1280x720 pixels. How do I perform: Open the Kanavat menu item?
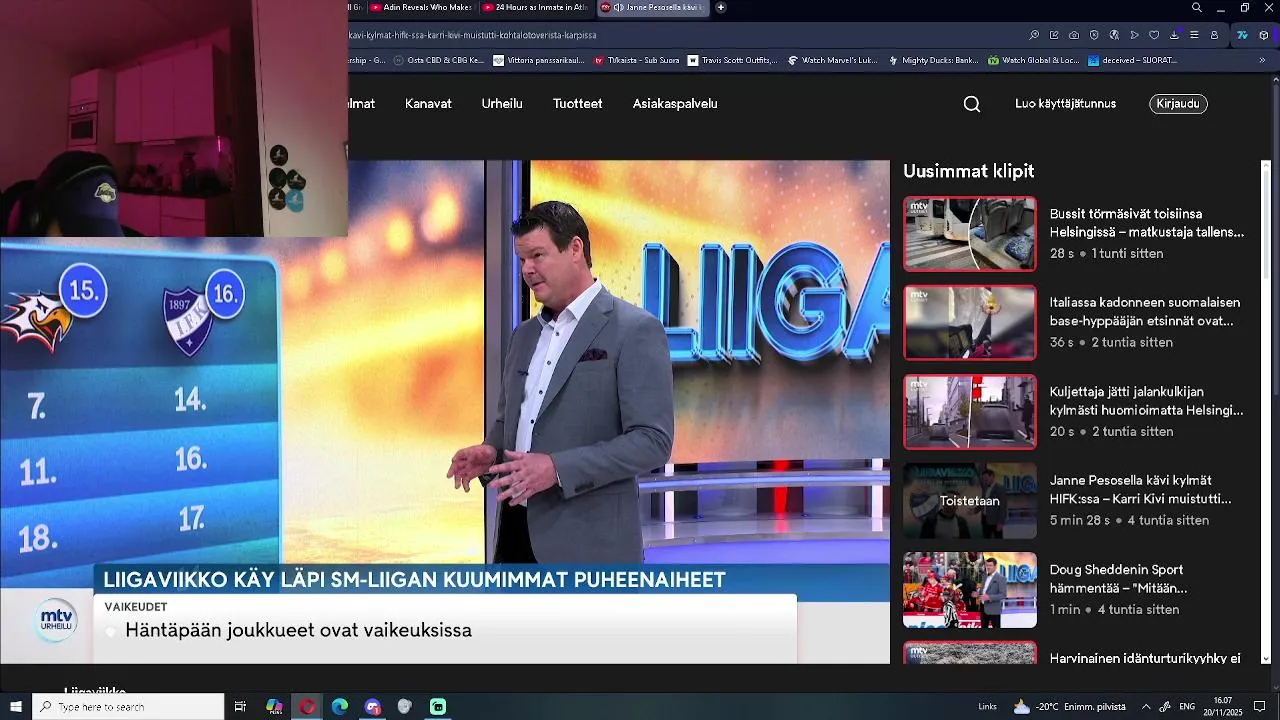coord(428,104)
